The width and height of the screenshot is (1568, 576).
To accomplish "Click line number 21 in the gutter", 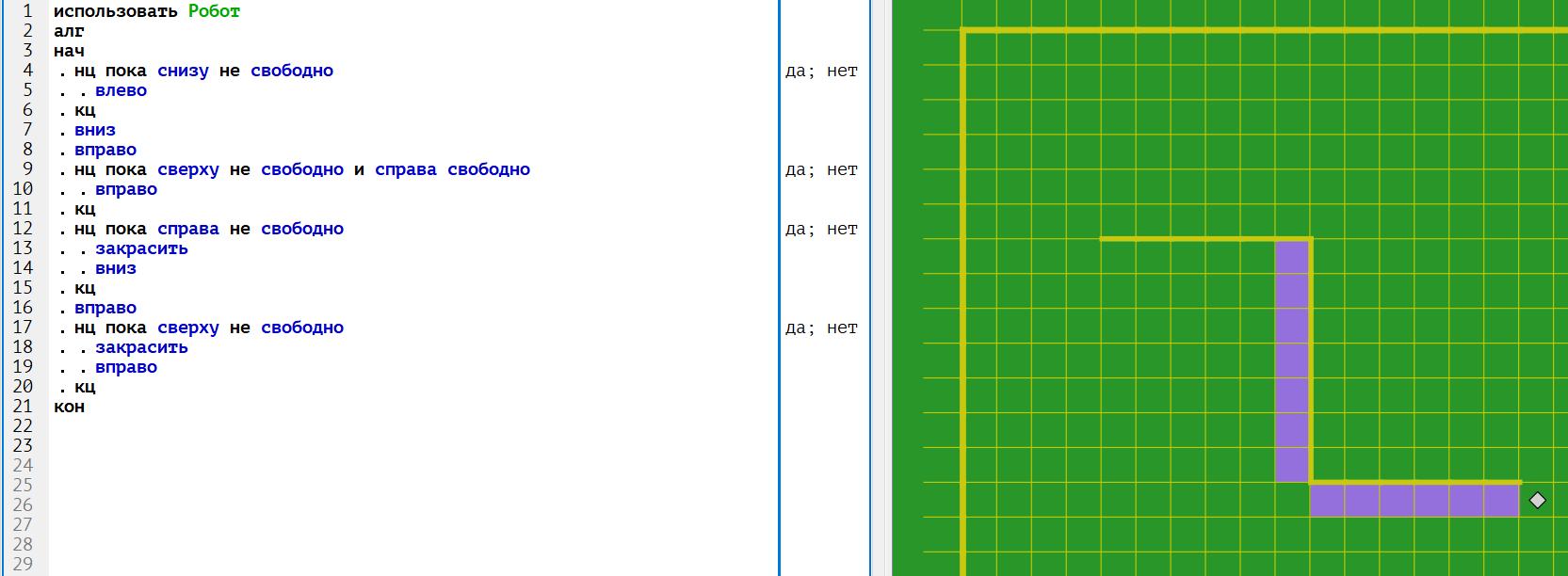I will click(x=23, y=407).
